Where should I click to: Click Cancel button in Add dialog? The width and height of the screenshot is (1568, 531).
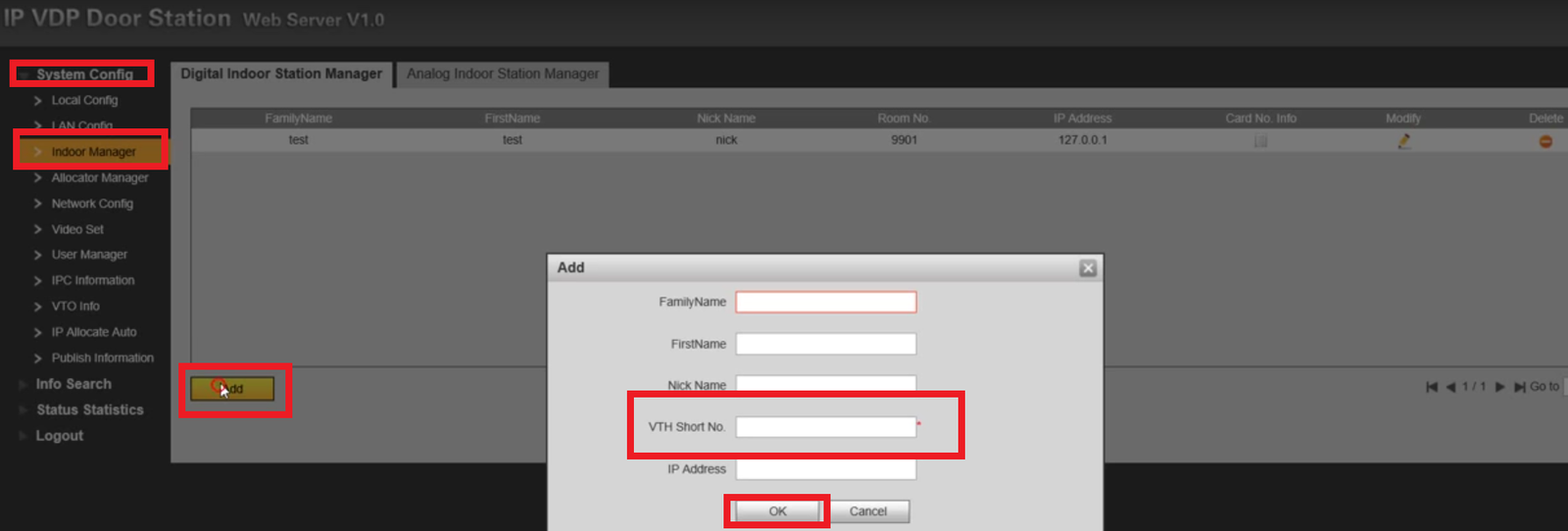click(x=868, y=511)
